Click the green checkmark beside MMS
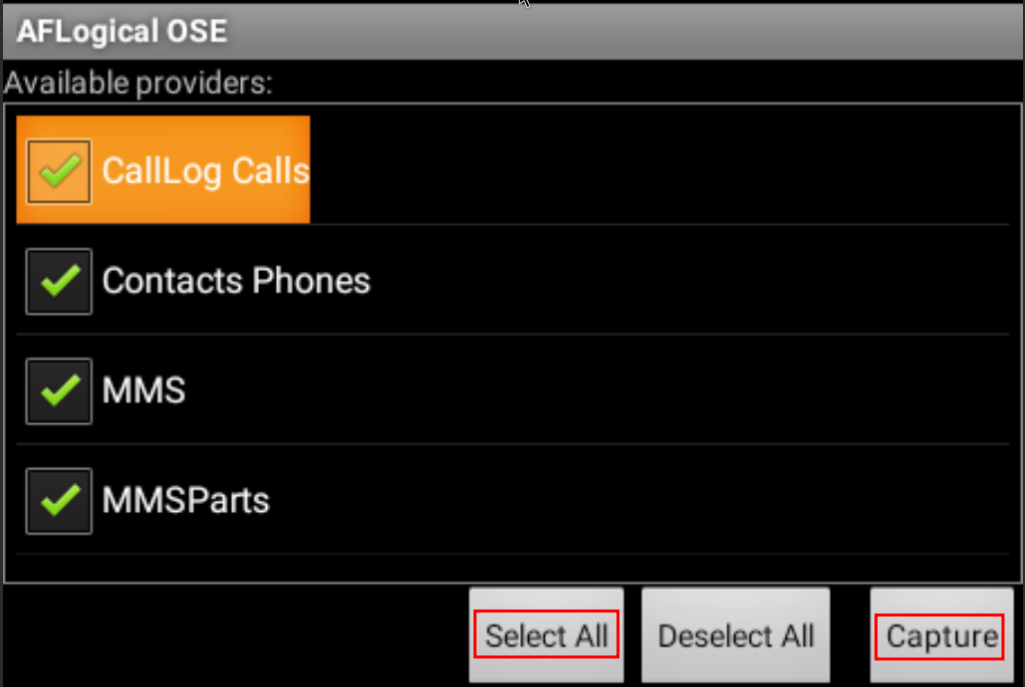 pos(59,390)
